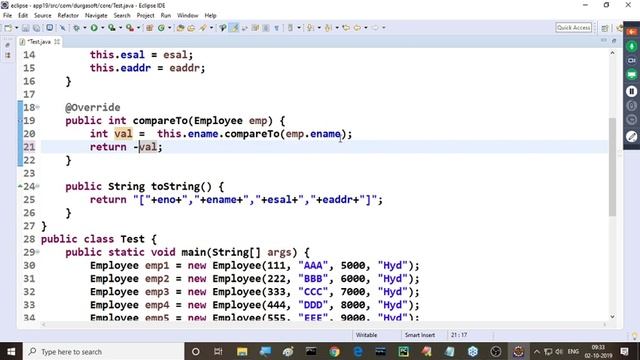640x360 pixels.
Task: Open Microsoft Edge from the taskbar
Action: (x=358, y=351)
